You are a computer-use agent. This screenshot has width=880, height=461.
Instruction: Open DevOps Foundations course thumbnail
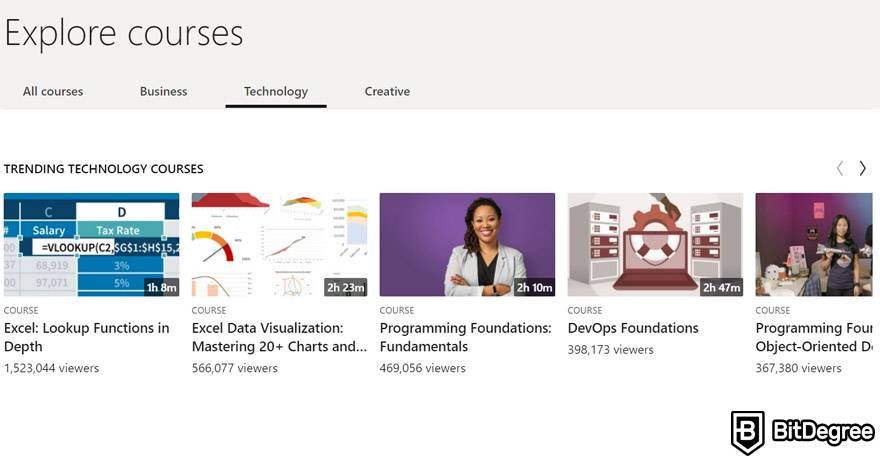coord(655,244)
